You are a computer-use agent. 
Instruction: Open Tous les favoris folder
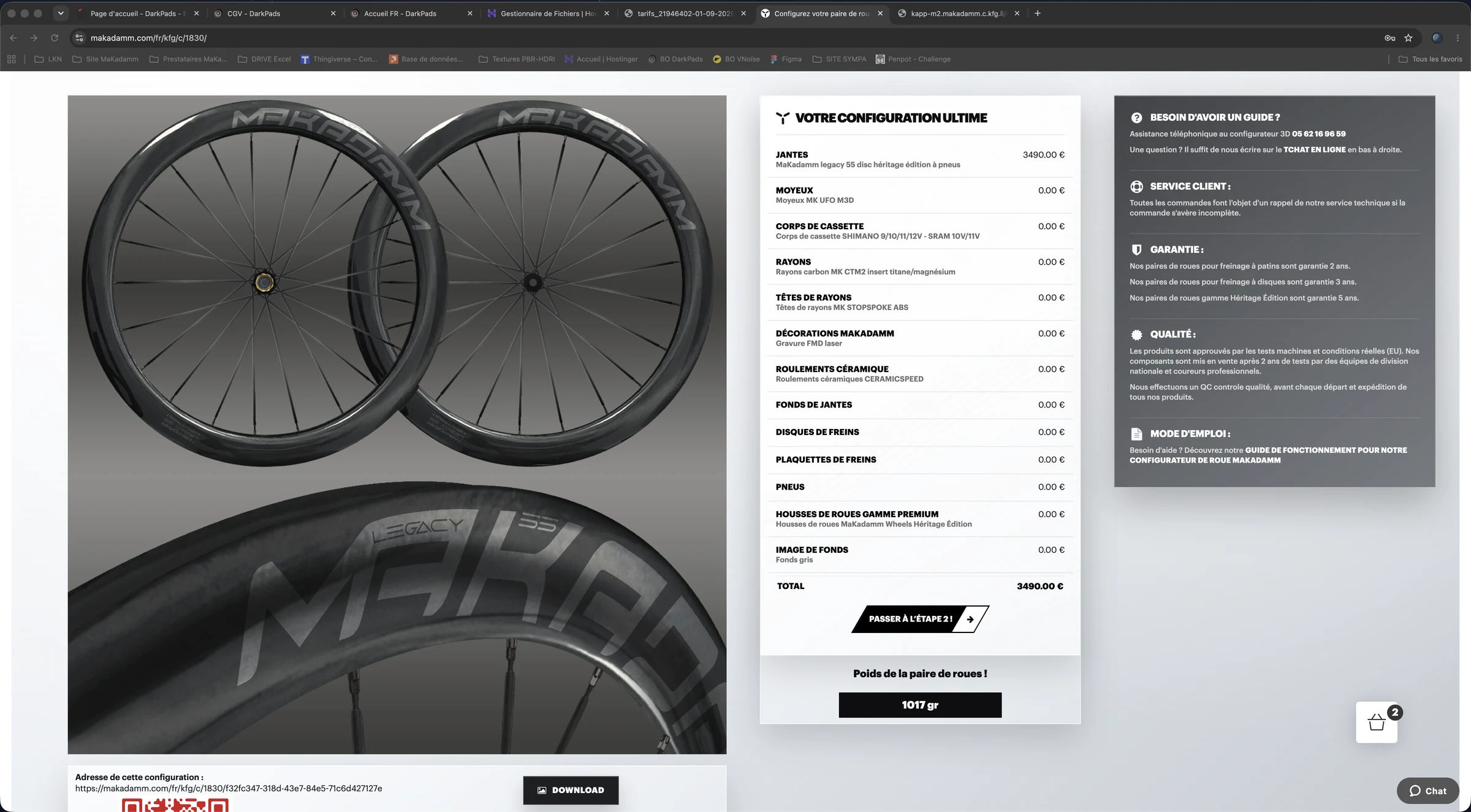click(x=1430, y=59)
